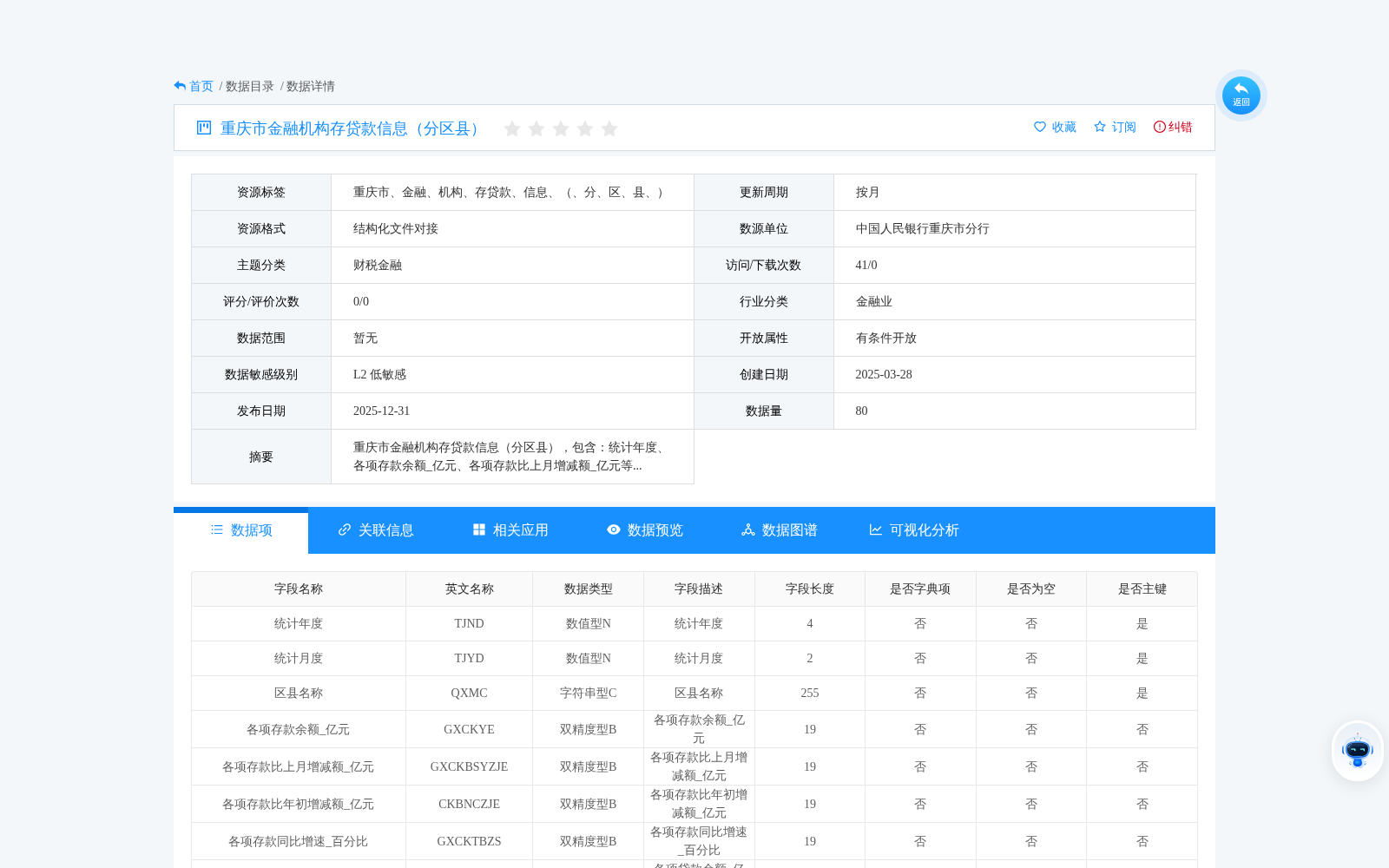Screen dimensions: 1389x868
Task: Rate the dataset with the first star
Action: (512, 128)
